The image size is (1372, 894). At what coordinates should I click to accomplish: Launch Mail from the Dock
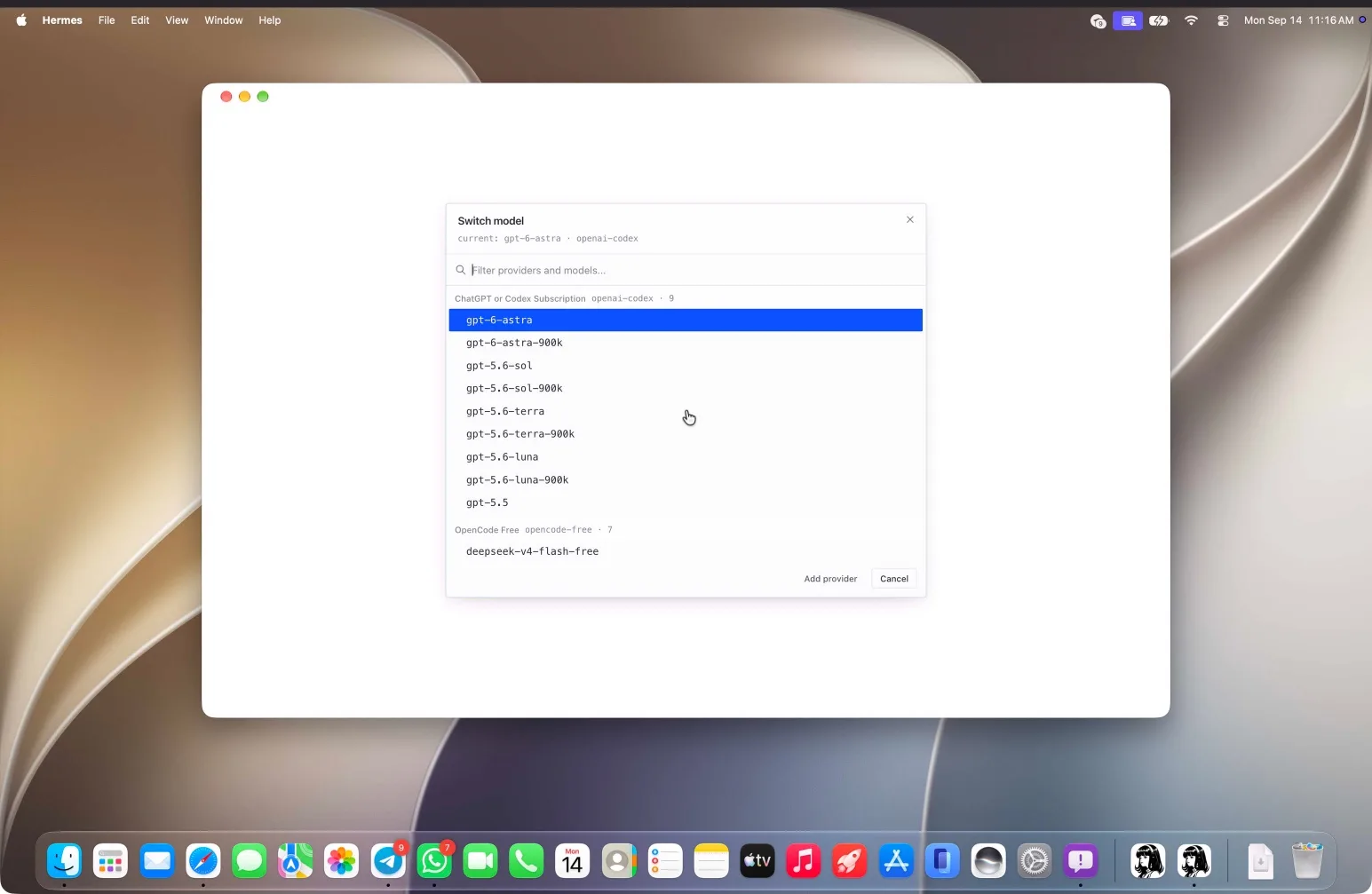click(157, 860)
